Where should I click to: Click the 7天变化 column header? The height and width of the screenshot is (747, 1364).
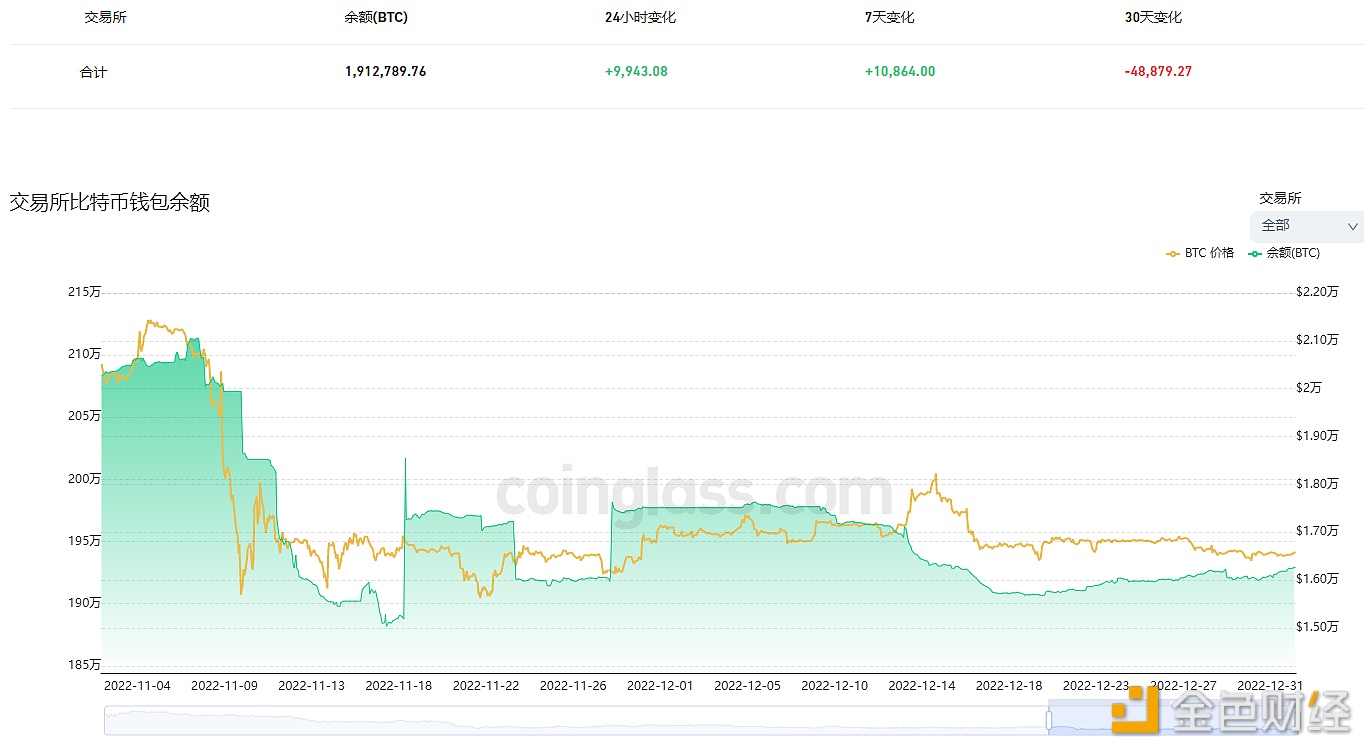[x=889, y=18]
